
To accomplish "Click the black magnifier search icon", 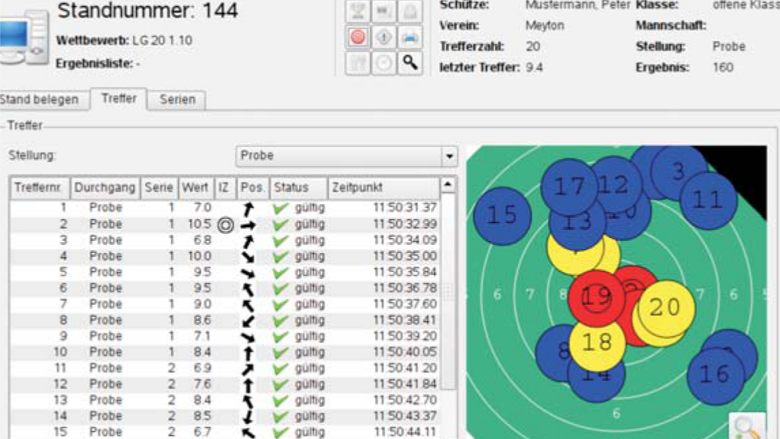I will [410, 63].
